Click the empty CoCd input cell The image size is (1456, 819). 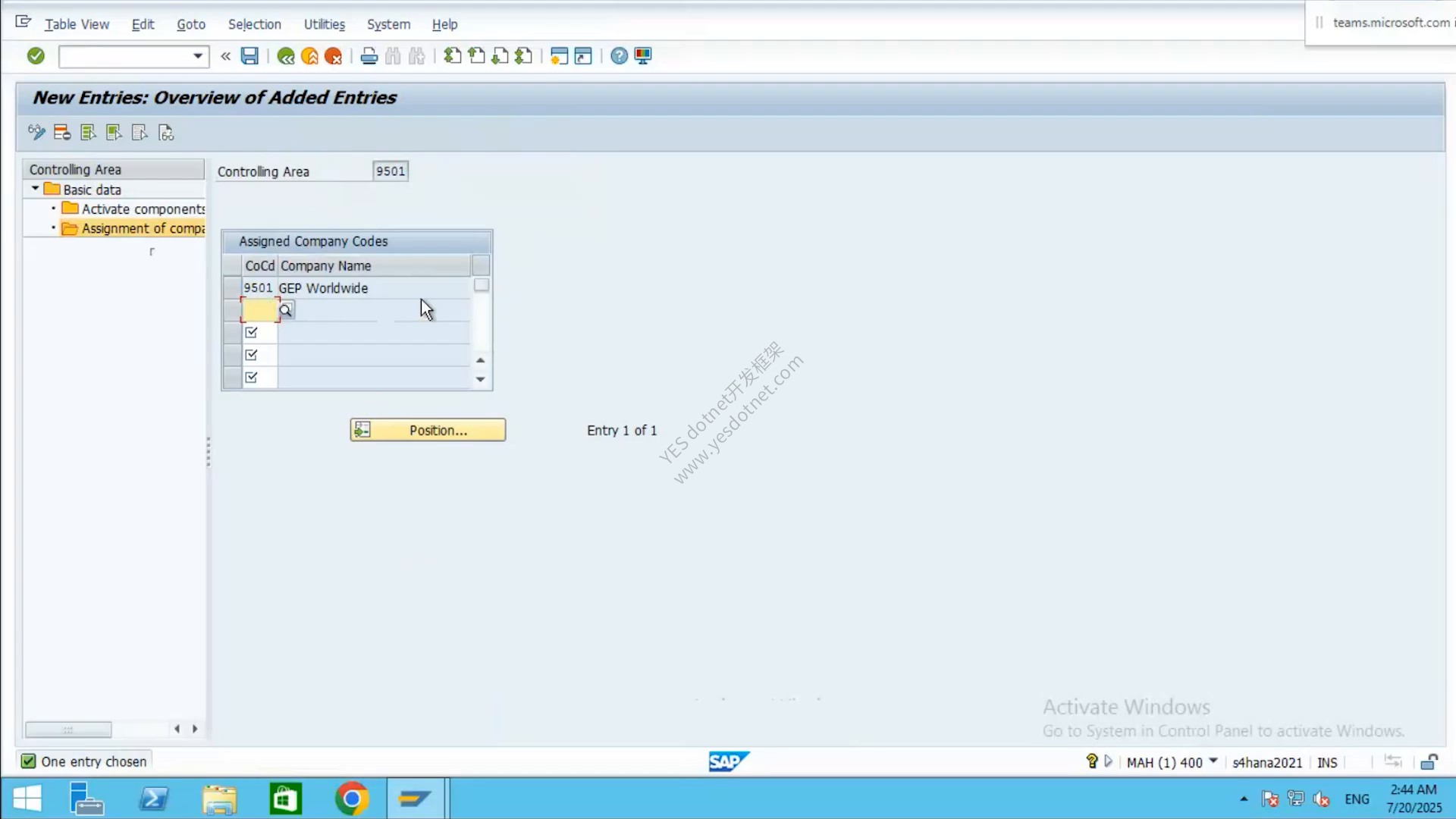(x=259, y=309)
